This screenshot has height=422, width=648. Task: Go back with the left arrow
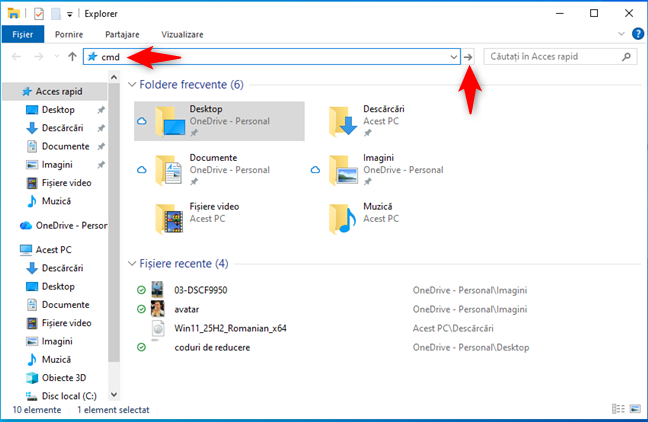pyautogui.click(x=16, y=57)
